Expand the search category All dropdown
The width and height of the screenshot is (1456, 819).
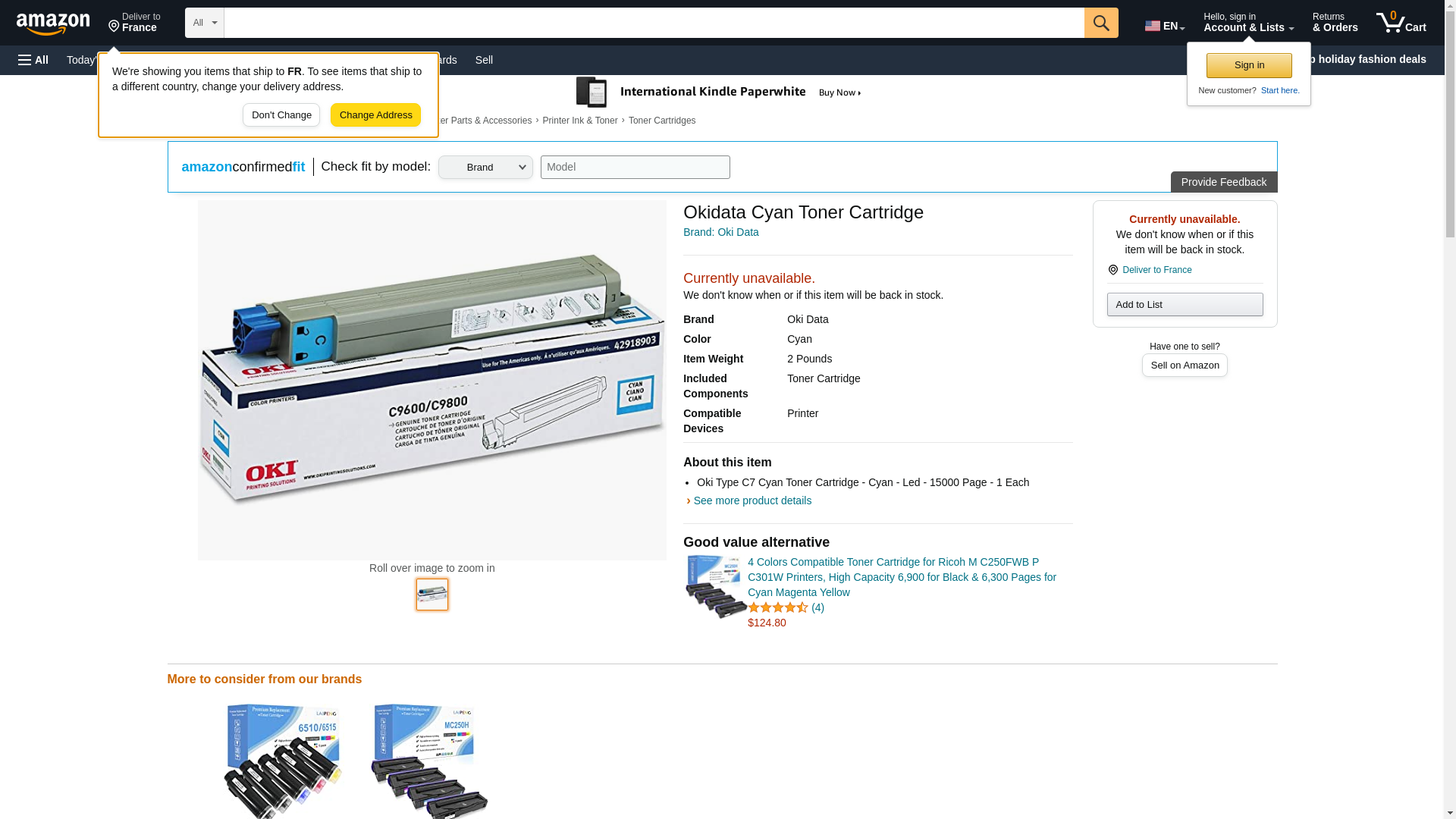point(204,23)
